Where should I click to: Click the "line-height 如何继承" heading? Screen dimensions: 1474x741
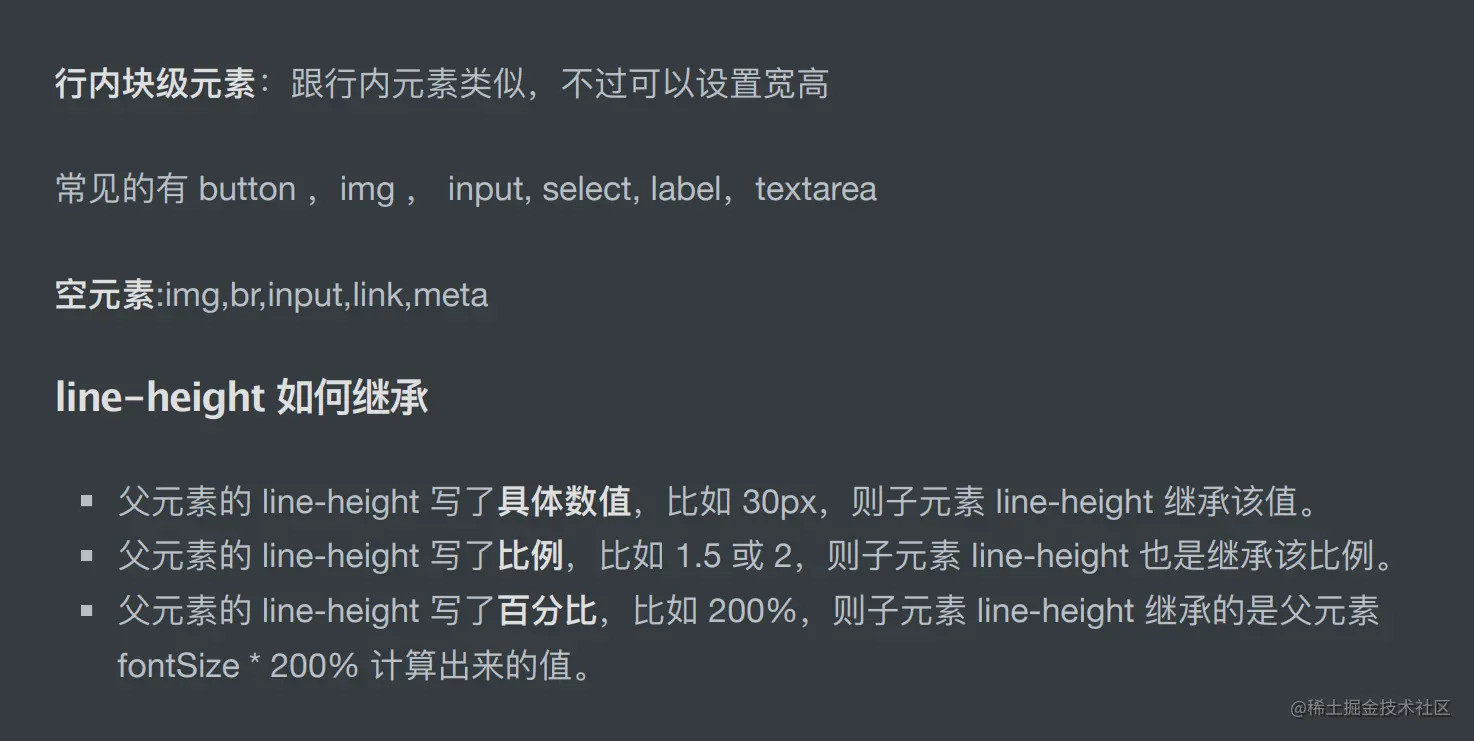pos(242,398)
